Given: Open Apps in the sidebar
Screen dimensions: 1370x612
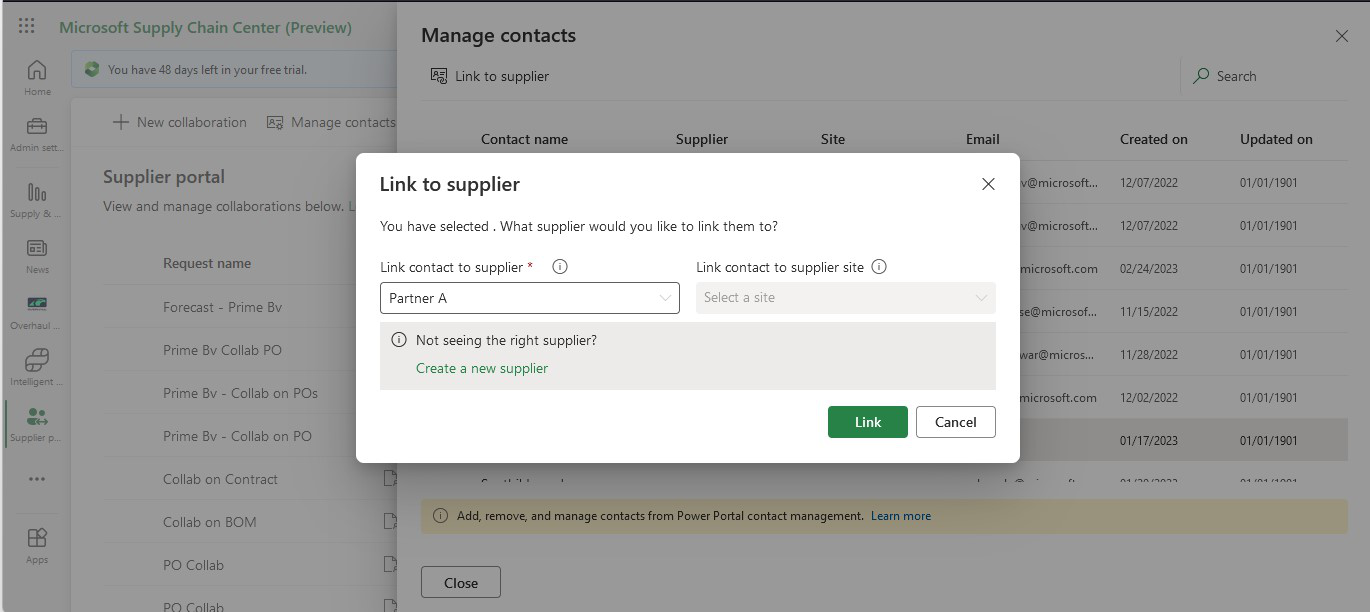Looking at the screenshot, I should pyautogui.click(x=37, y=546).
